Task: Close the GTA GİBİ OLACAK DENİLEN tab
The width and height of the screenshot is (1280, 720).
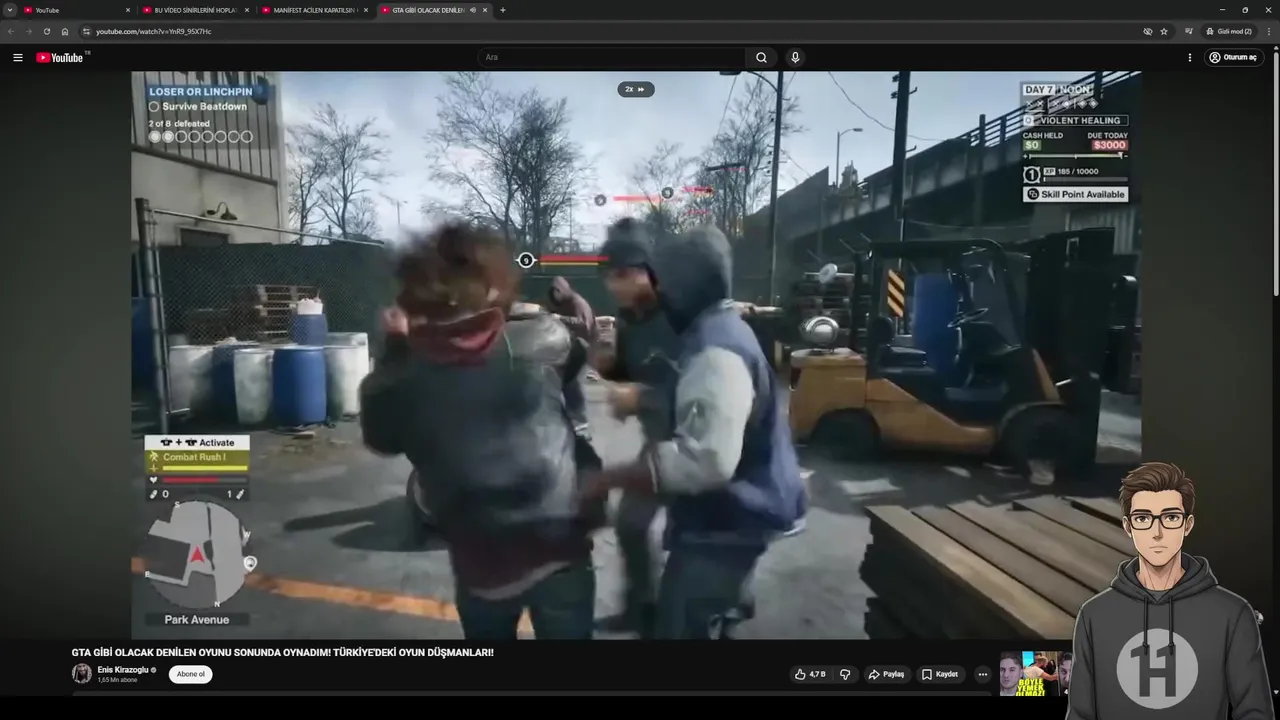Action: [485, 10]
